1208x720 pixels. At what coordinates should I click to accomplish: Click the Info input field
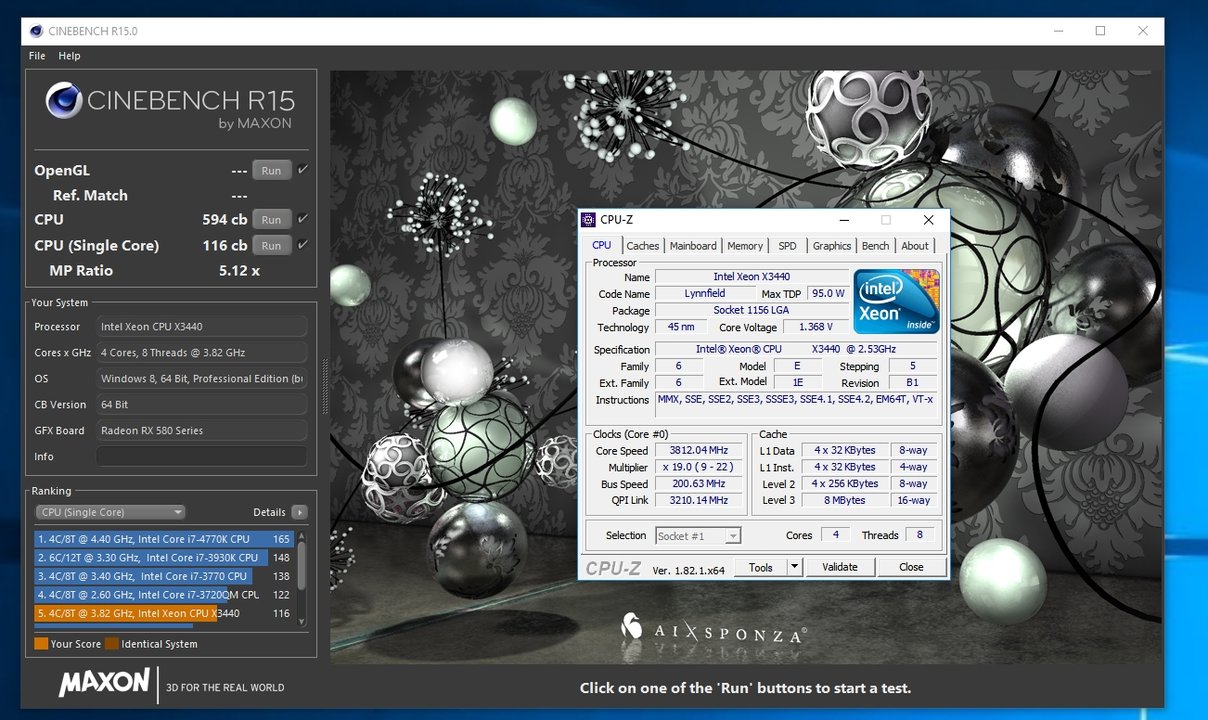(201, 456)
